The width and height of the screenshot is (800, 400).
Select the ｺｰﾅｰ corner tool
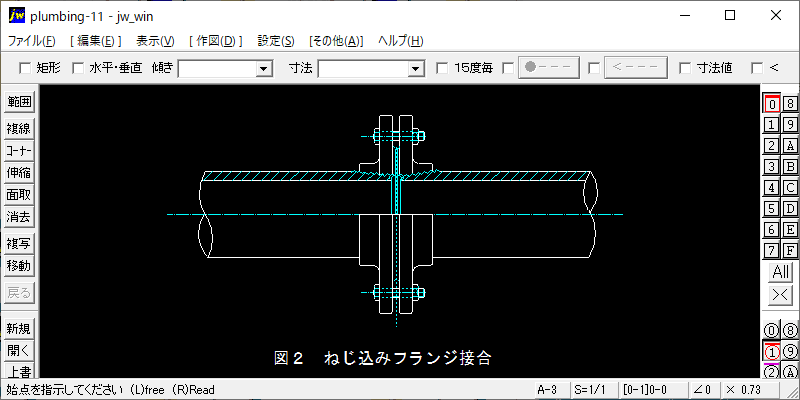(x=19, y=151)
